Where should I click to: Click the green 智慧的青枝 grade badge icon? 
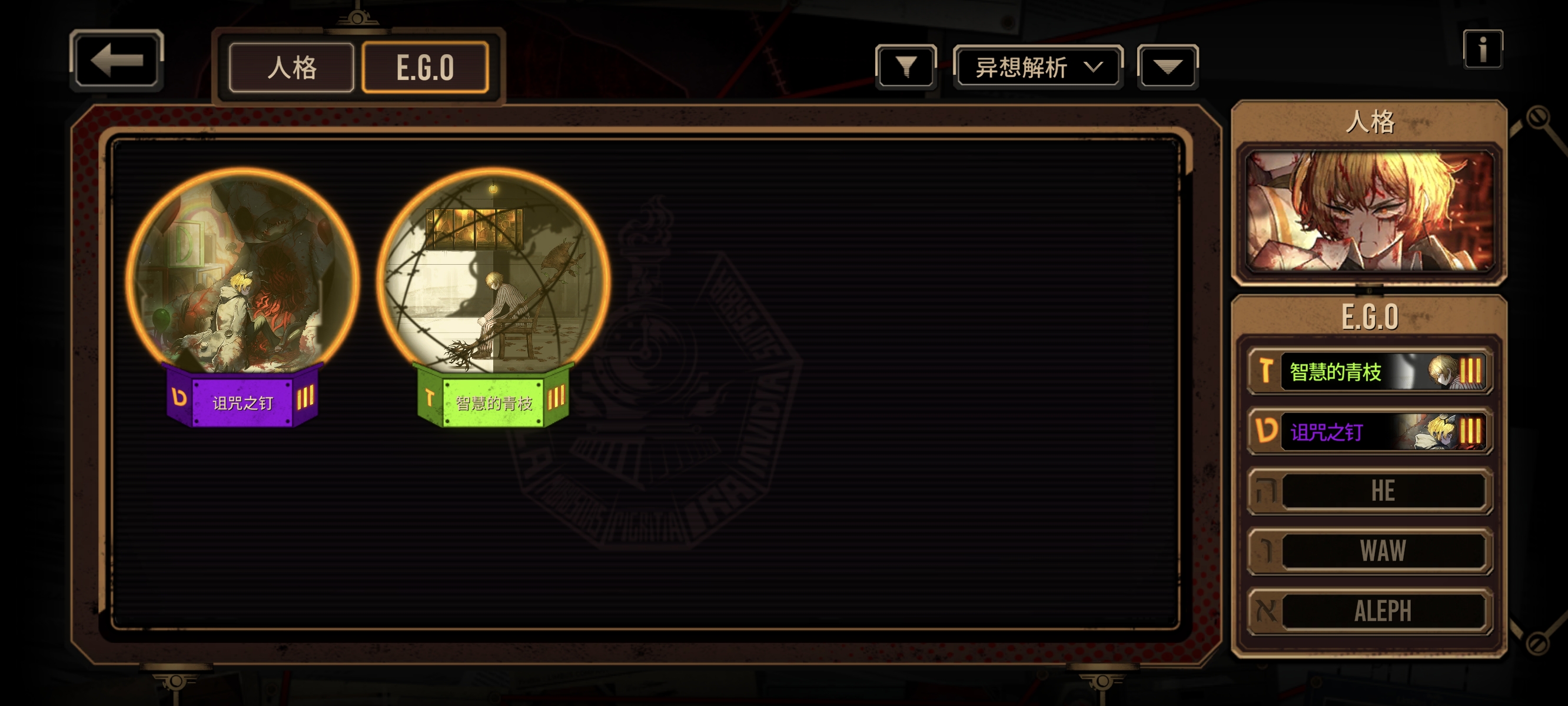tap(430, 398)
